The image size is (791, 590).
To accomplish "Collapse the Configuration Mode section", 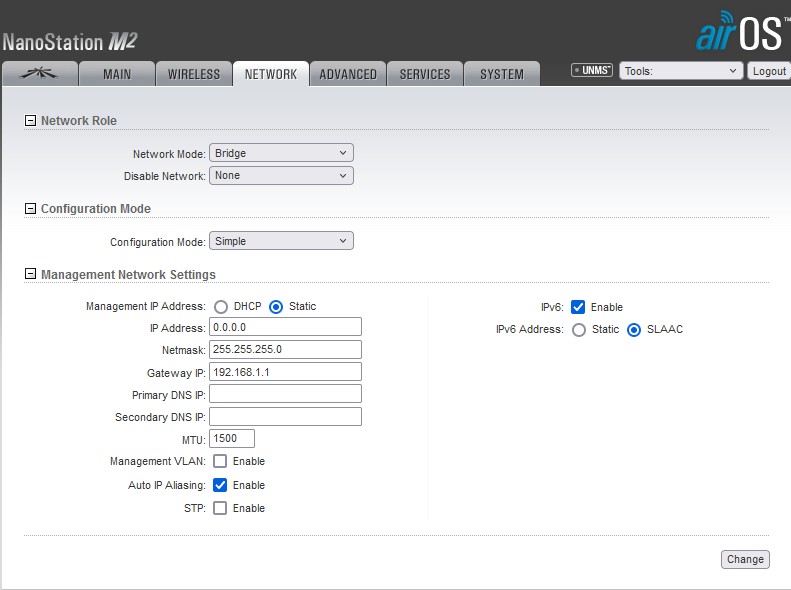I will [30, 208].
